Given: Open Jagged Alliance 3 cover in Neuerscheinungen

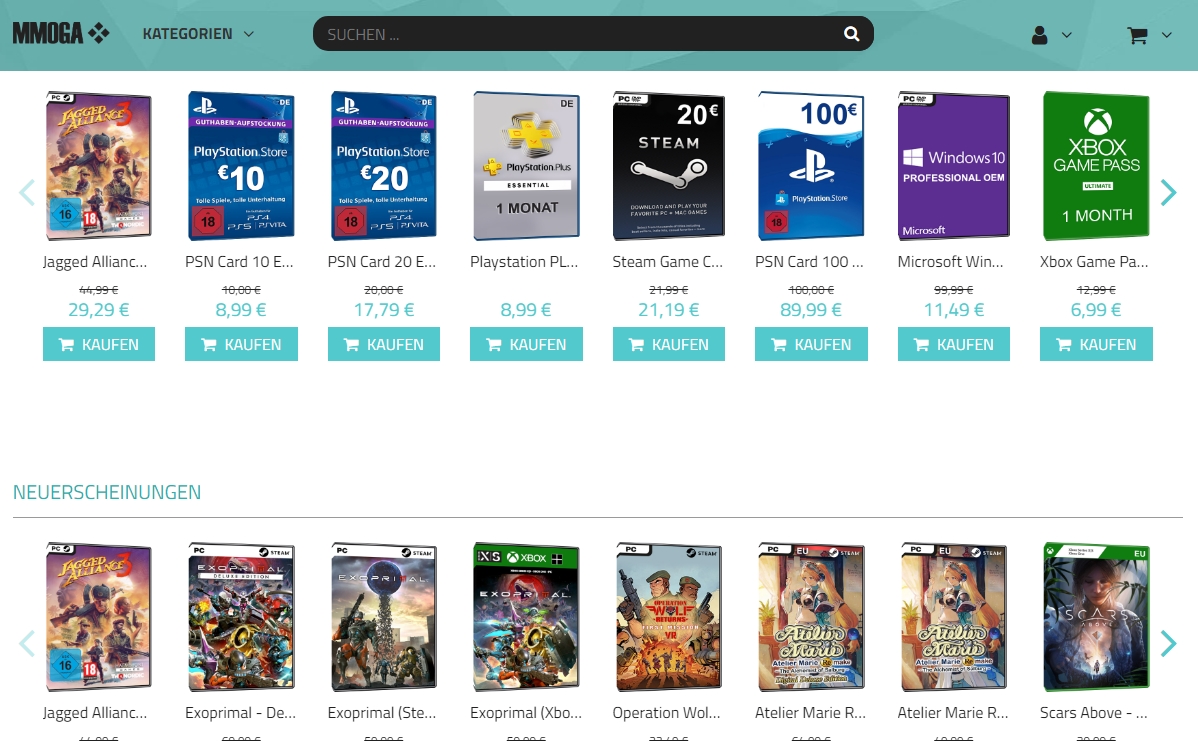Looking at the screenshot, I should (99, 616).
